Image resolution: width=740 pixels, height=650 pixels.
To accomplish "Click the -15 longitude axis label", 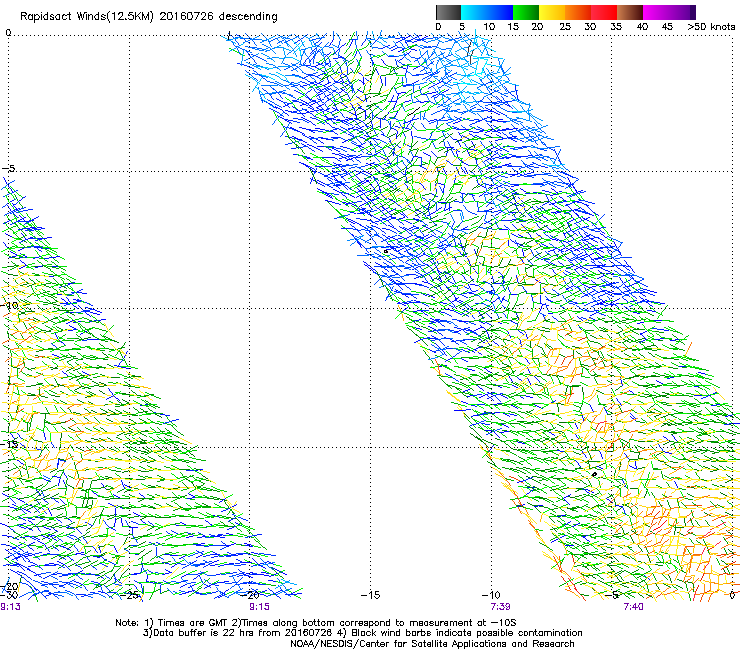I will (370, 595).
